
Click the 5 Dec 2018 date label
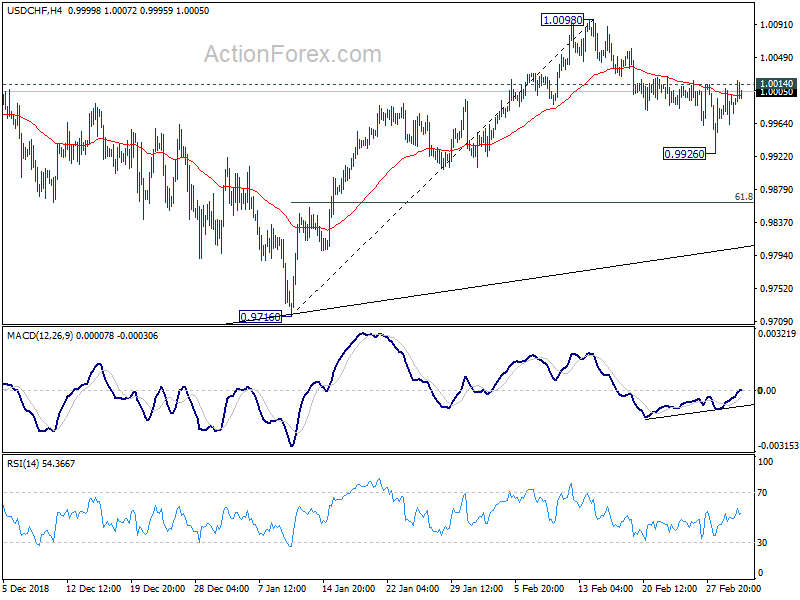26,589
